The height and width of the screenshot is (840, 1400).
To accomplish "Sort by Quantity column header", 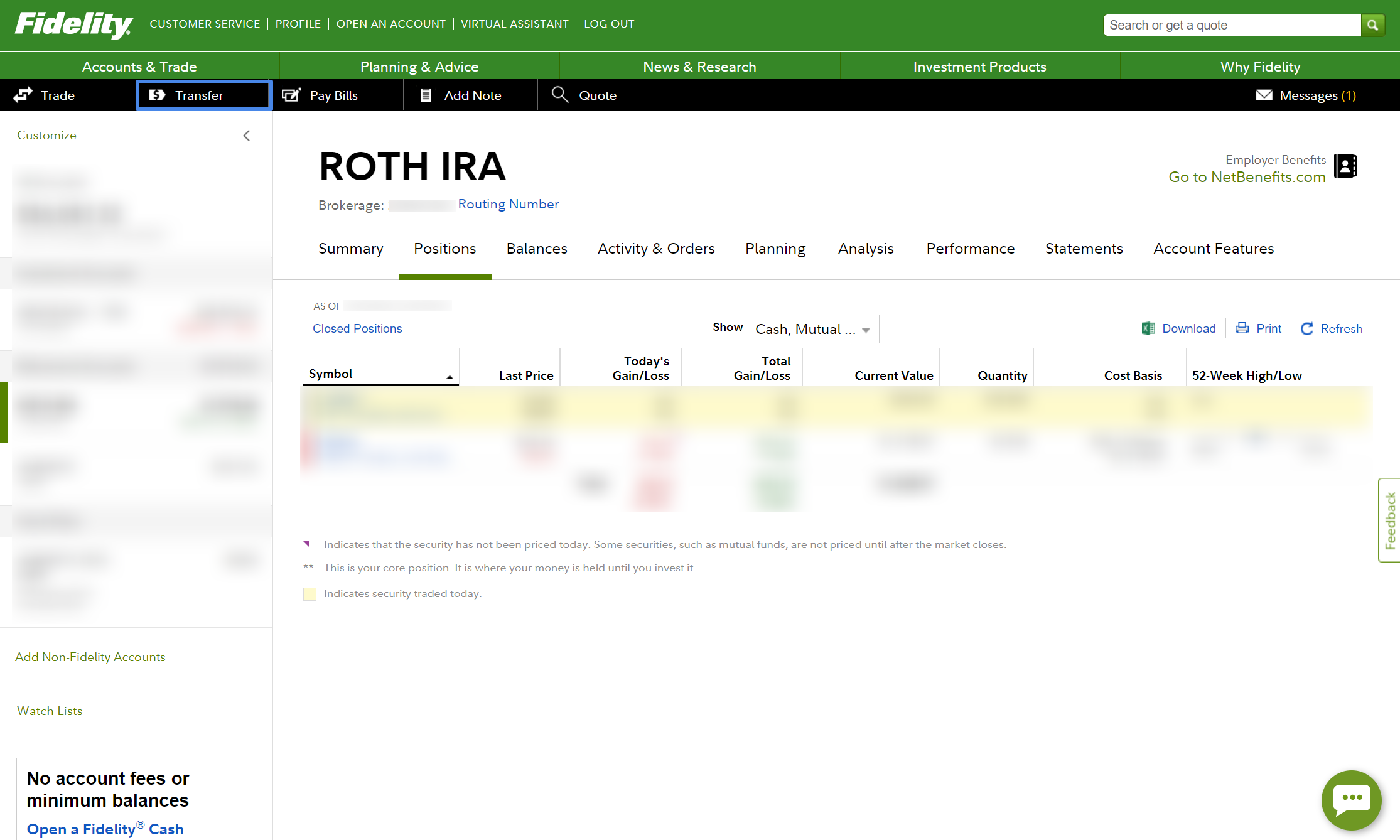I will point(1002,375).
